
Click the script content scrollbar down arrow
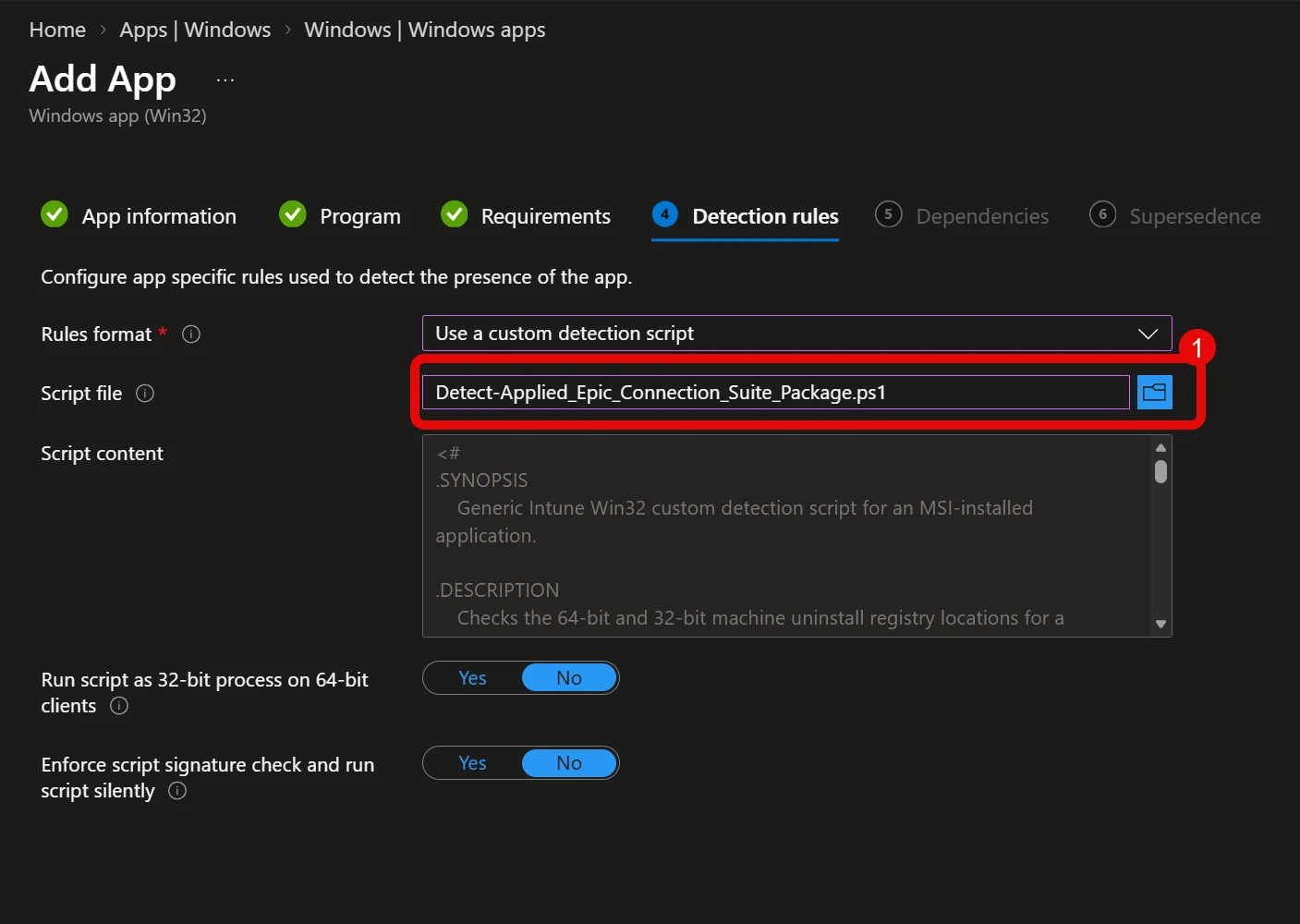1160,625
